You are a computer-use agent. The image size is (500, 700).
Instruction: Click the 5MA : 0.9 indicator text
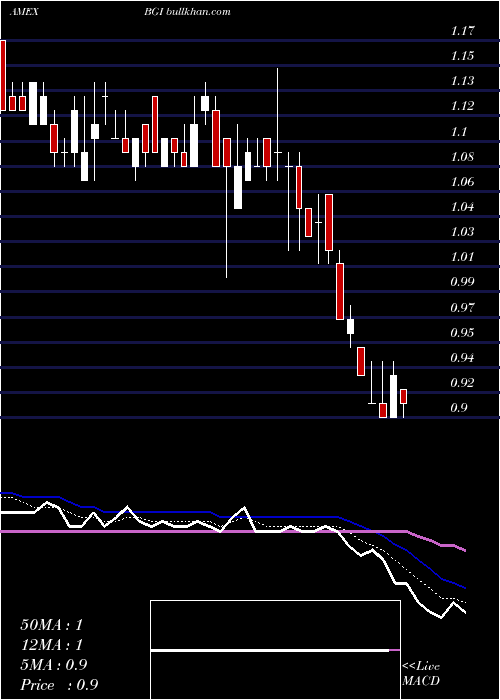54,665
